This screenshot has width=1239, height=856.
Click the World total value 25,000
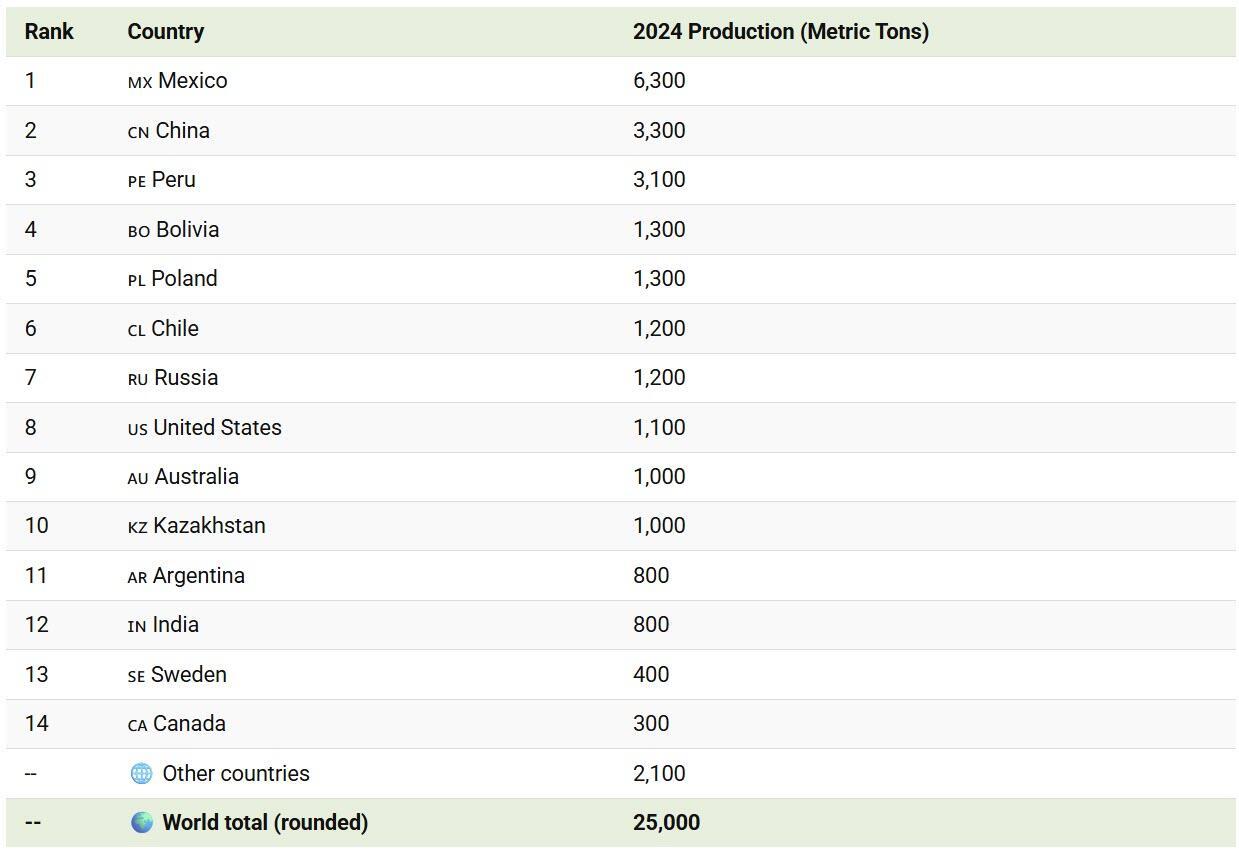tap(666, 822)
